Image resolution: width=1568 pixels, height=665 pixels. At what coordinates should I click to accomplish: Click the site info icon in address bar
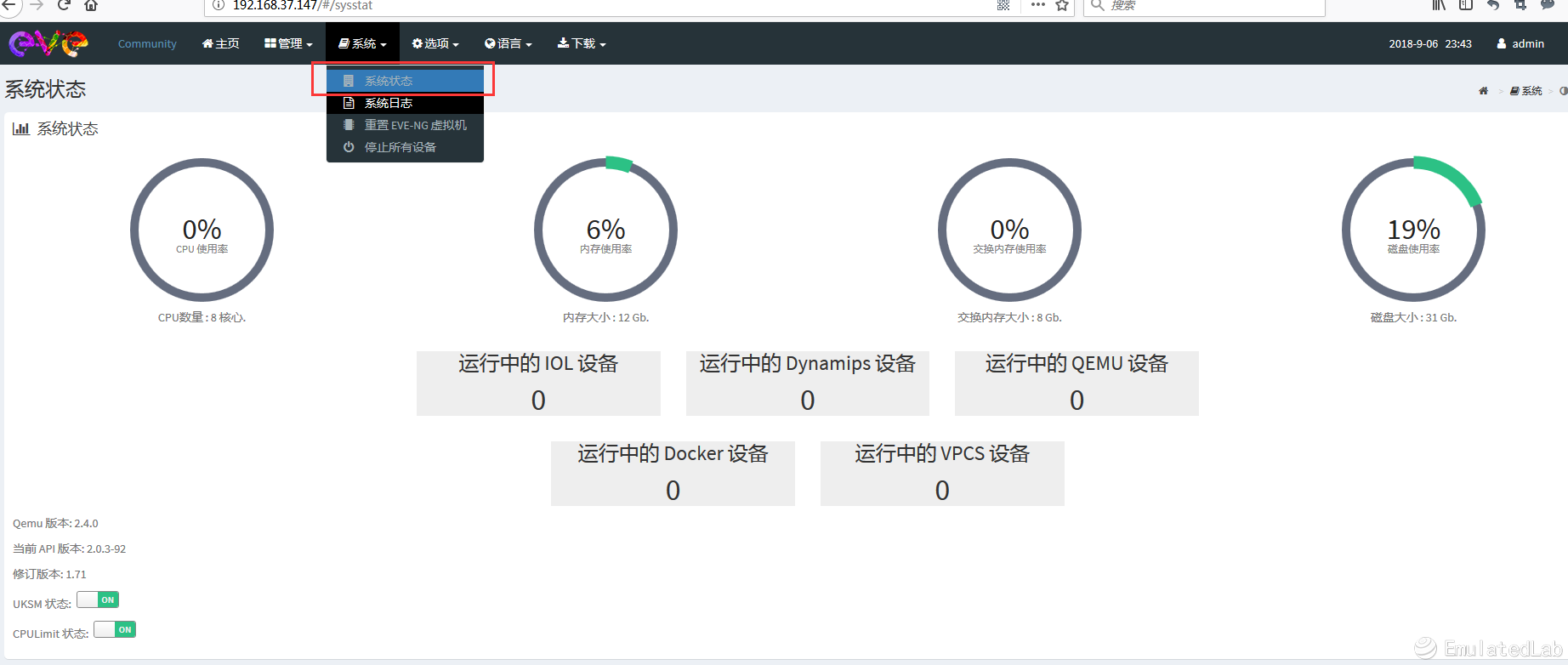click(x=219, y=5)
